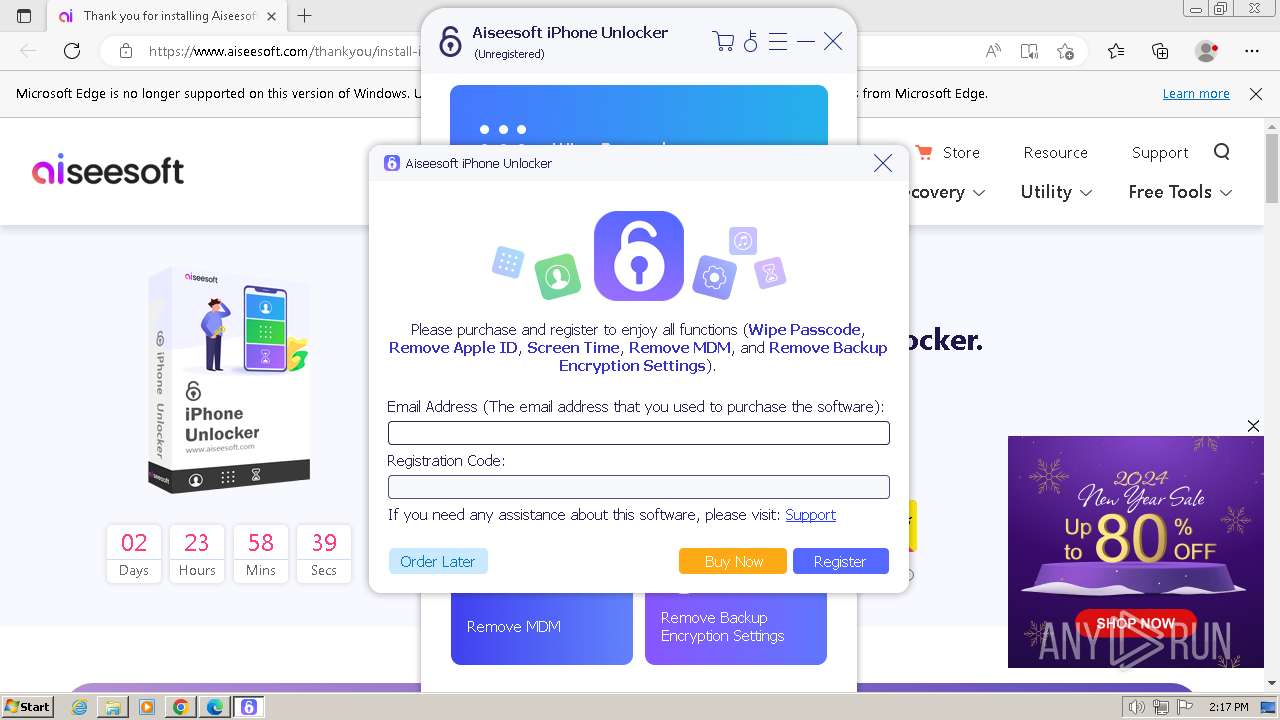Launch Internet Explorer from the taskbar

tap(80, 707)
